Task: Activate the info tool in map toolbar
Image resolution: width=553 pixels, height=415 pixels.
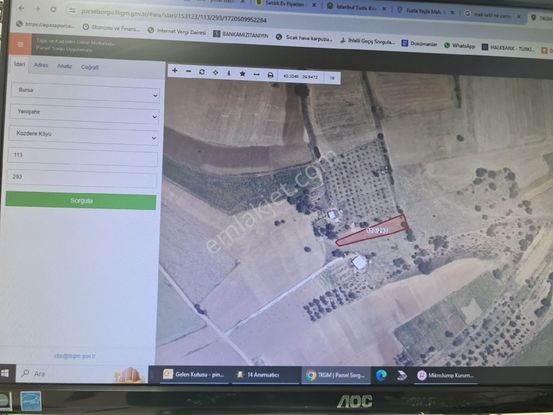Action: point(229,73)
